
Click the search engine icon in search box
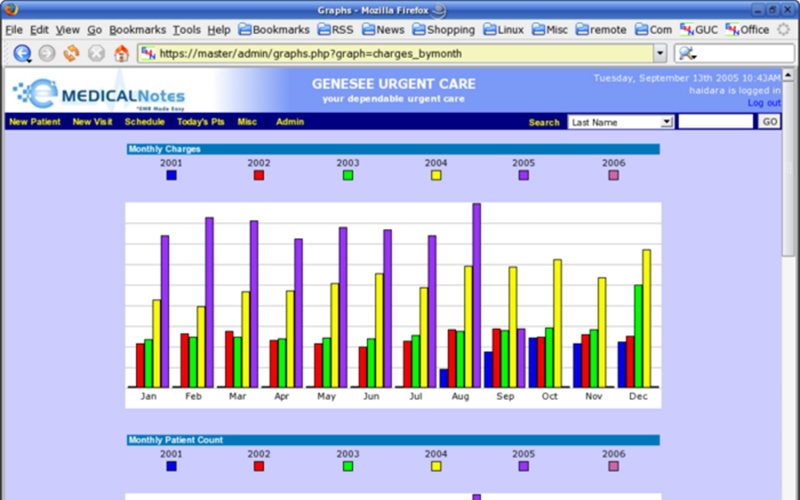687,53
